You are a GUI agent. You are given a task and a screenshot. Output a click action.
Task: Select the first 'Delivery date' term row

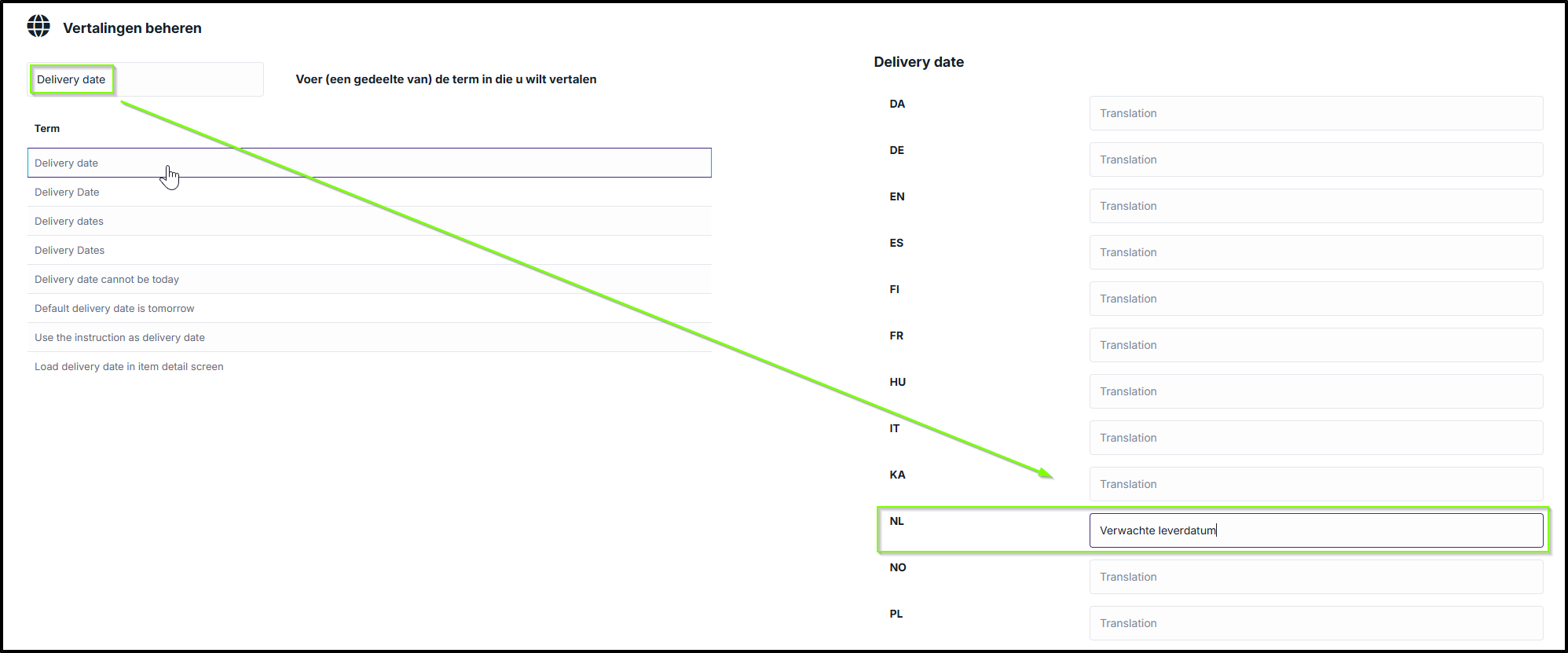(369, 163)
